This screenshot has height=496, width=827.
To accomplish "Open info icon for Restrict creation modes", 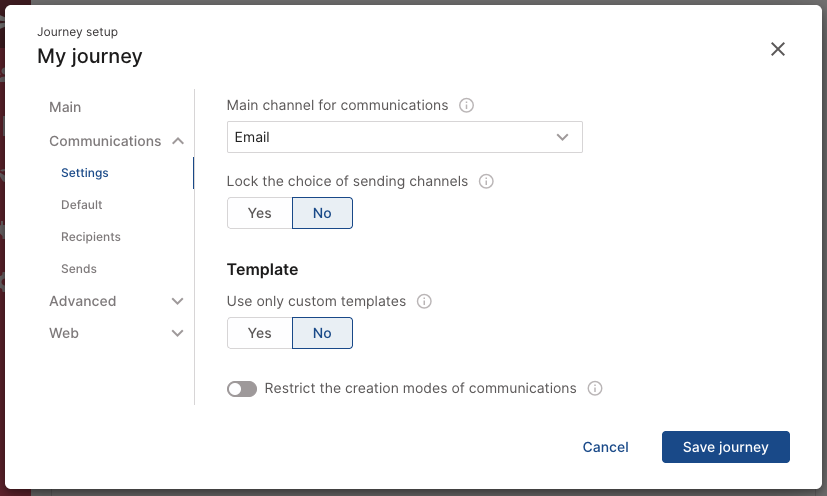I will (595, 388).
